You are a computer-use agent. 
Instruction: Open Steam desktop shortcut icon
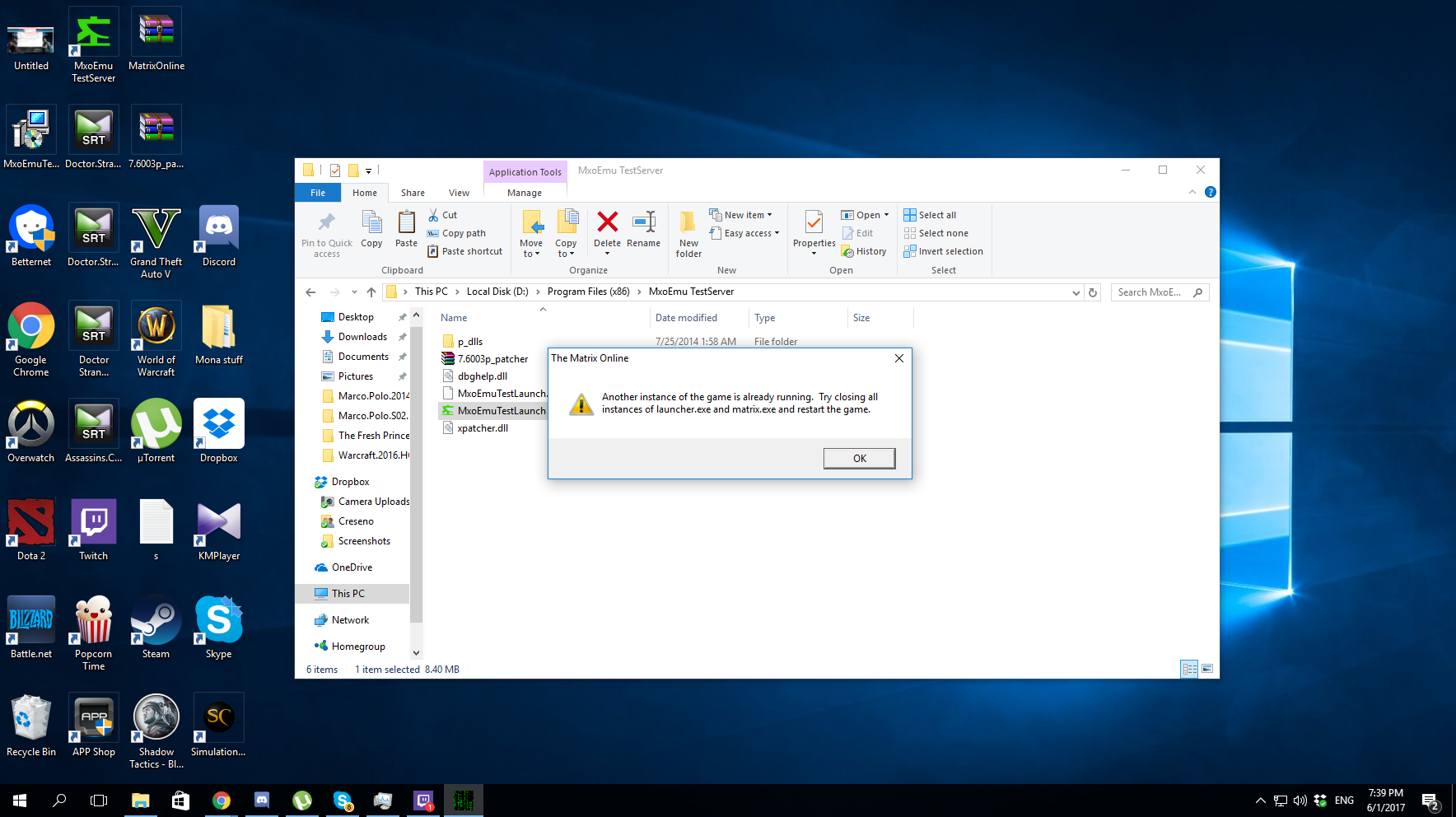156,622
